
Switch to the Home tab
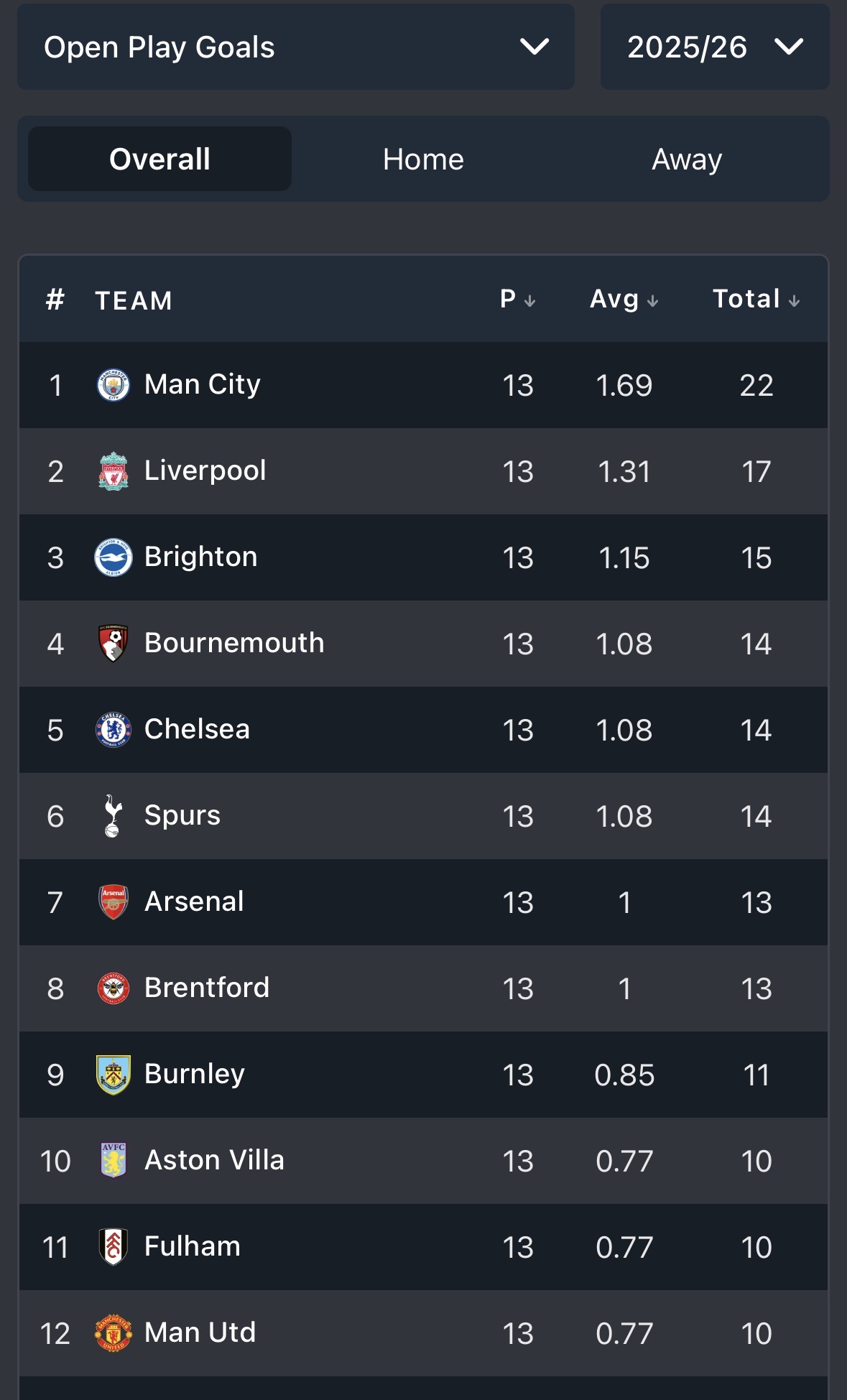423,159
